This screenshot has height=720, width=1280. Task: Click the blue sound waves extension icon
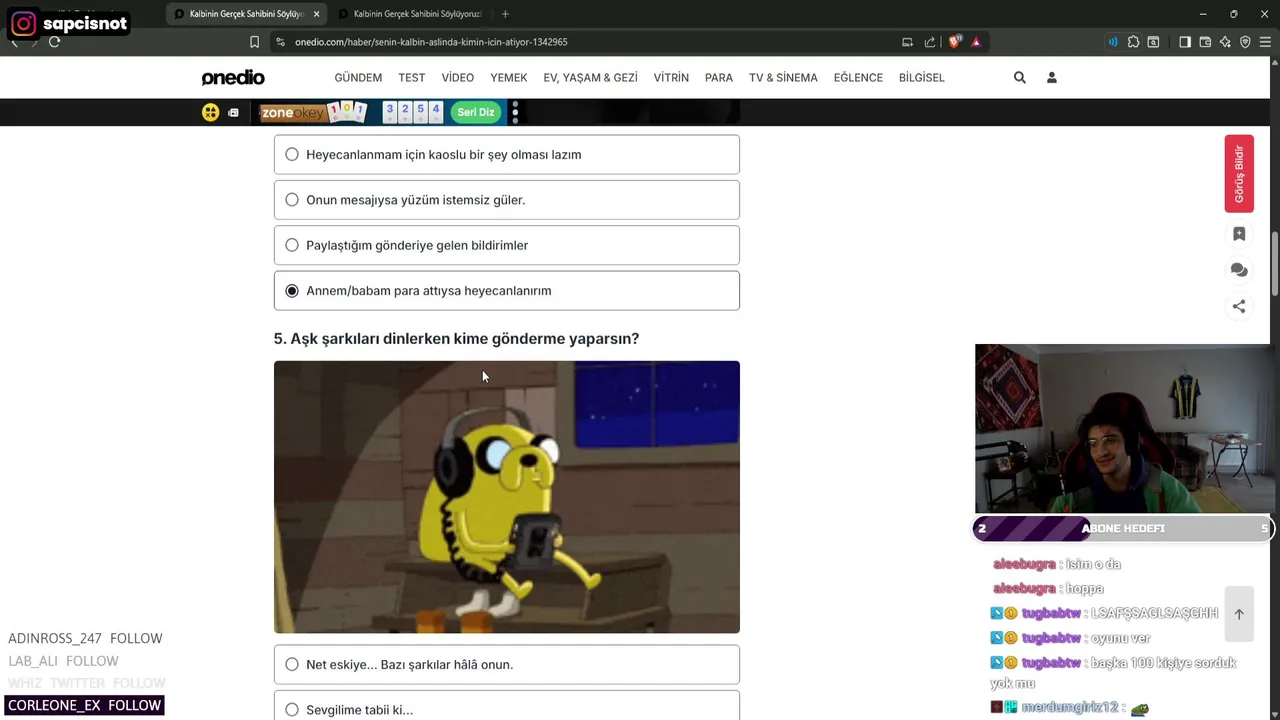[x=1112, y=42]
